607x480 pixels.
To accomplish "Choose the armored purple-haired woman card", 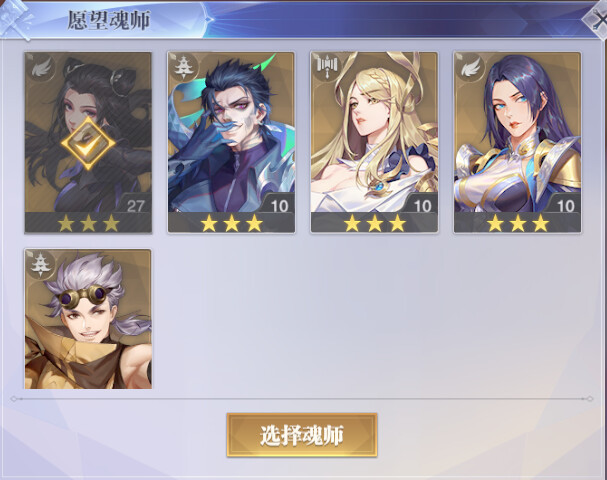I will tap(518, 142).
